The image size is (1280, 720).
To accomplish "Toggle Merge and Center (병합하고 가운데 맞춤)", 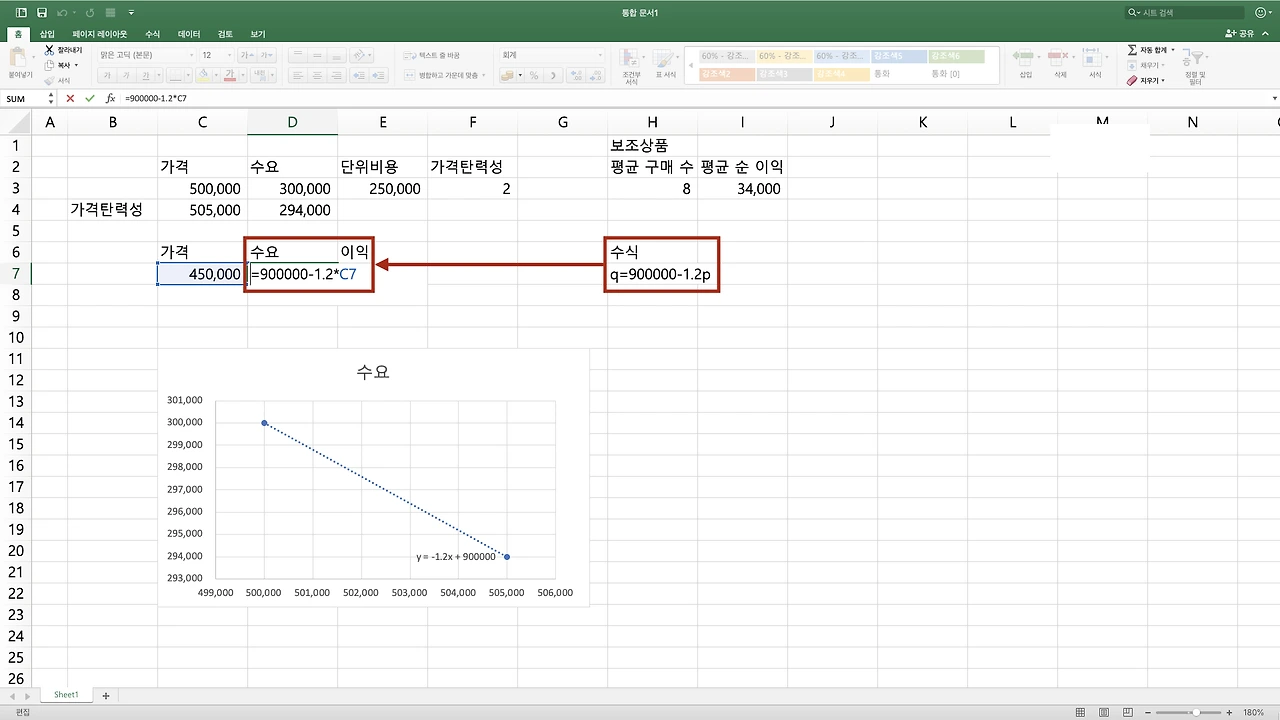I will pyautogui.click(x=442, y=75).
